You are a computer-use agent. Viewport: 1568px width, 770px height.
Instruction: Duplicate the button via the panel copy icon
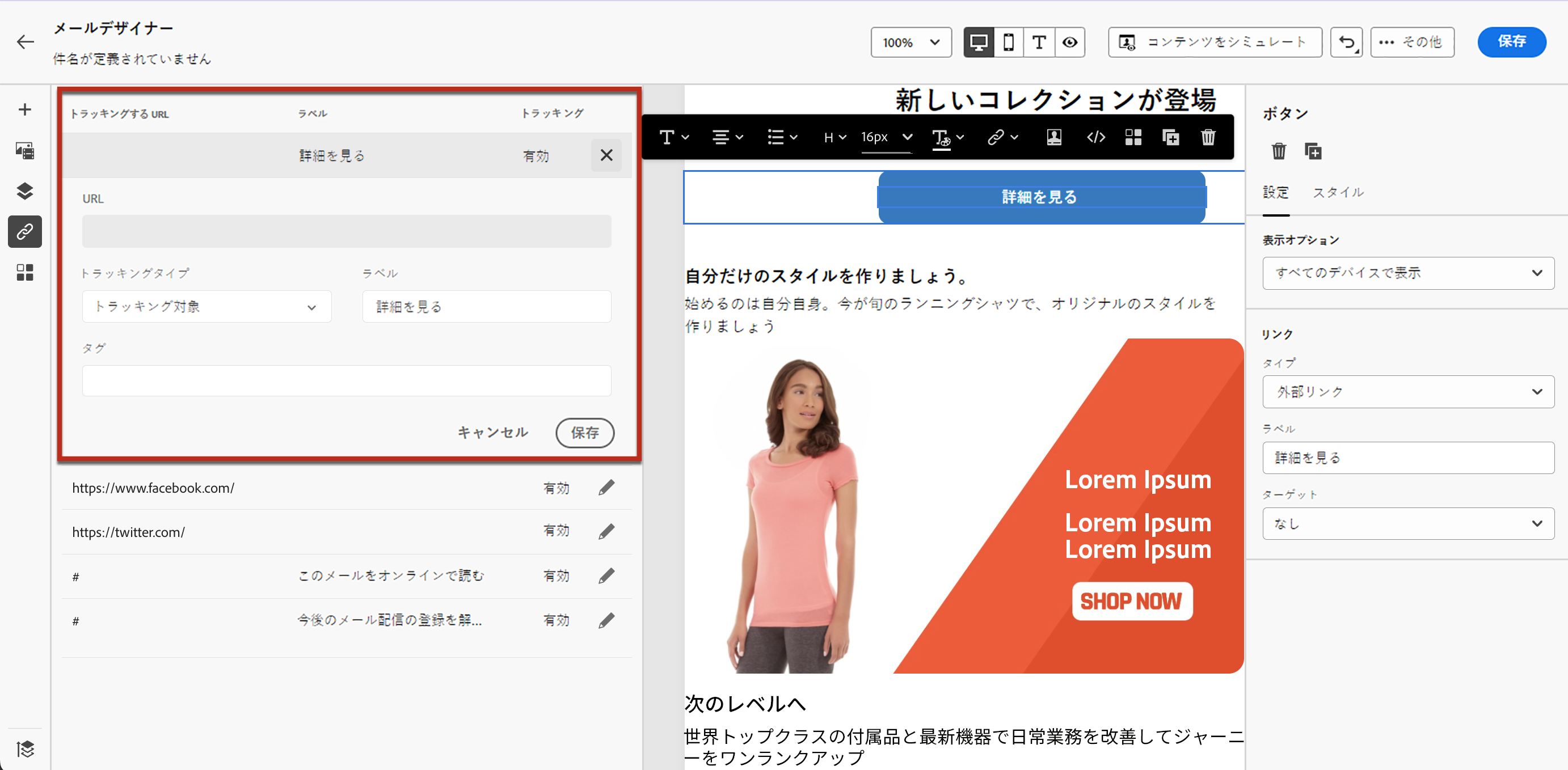click(x=1313, y=151)
